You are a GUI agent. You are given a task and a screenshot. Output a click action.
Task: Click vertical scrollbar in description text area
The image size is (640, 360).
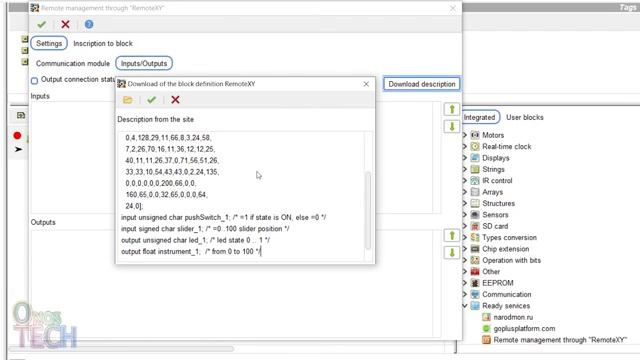point(368,210)
